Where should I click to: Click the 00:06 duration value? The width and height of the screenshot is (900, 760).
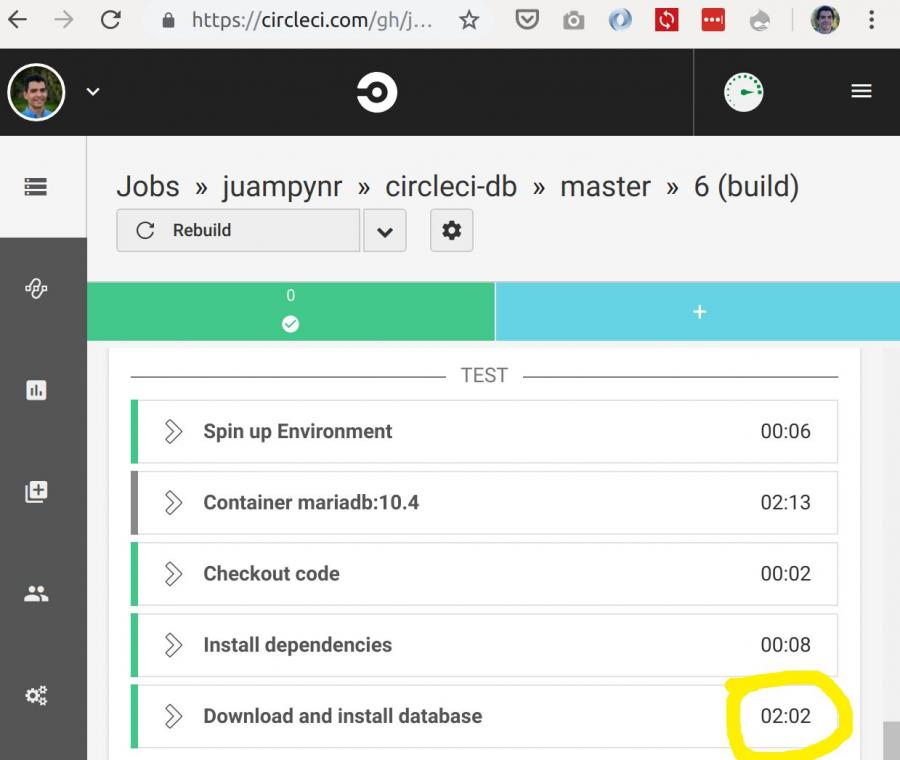[x=785, y=432]
